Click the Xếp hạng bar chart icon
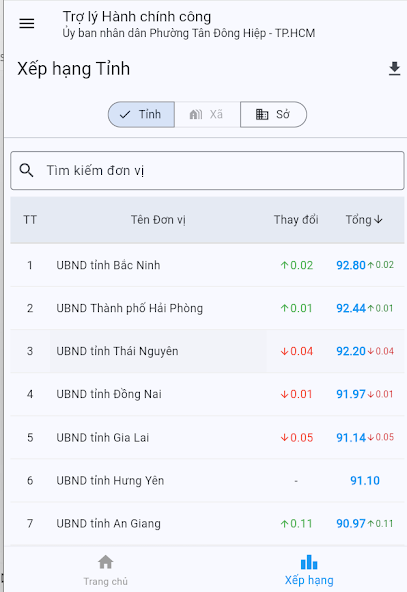Viewport: 407px width, 592px height. [x=309, y=562]
